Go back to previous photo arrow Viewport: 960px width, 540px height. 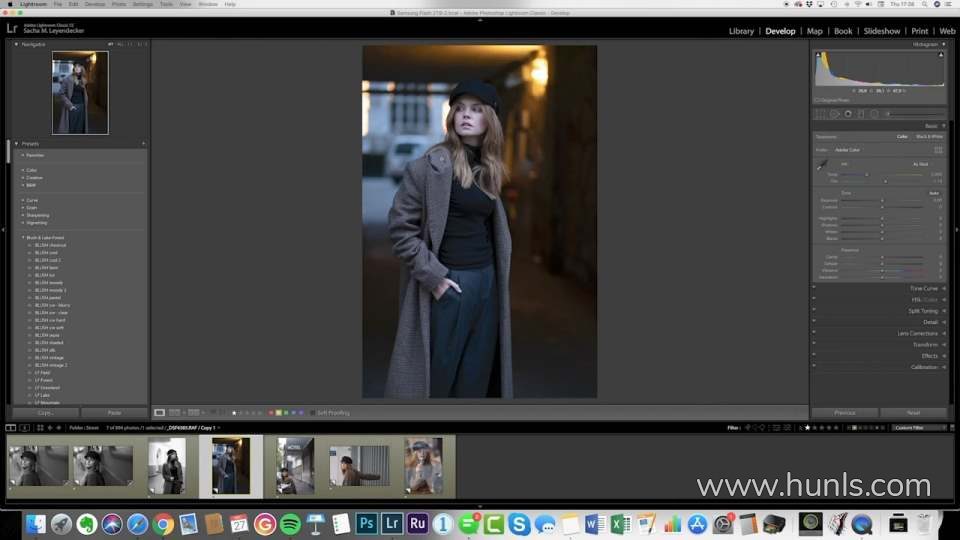(50, 427)
